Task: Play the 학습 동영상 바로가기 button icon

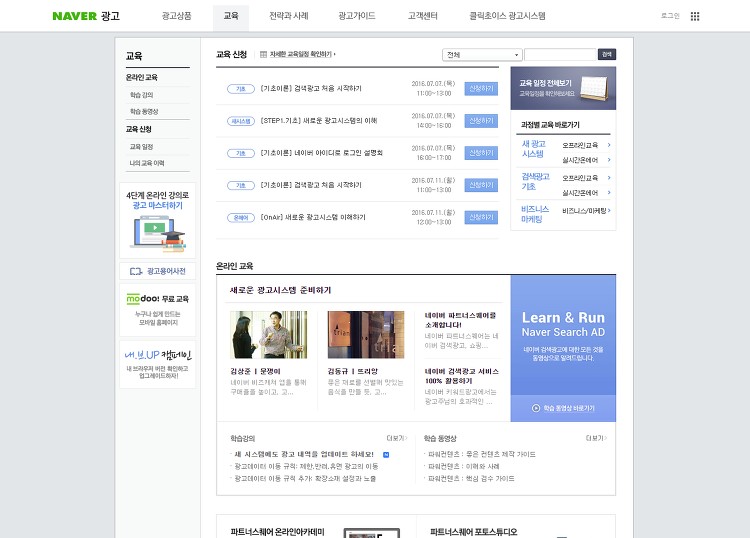Action: click(x=536, y=408)
